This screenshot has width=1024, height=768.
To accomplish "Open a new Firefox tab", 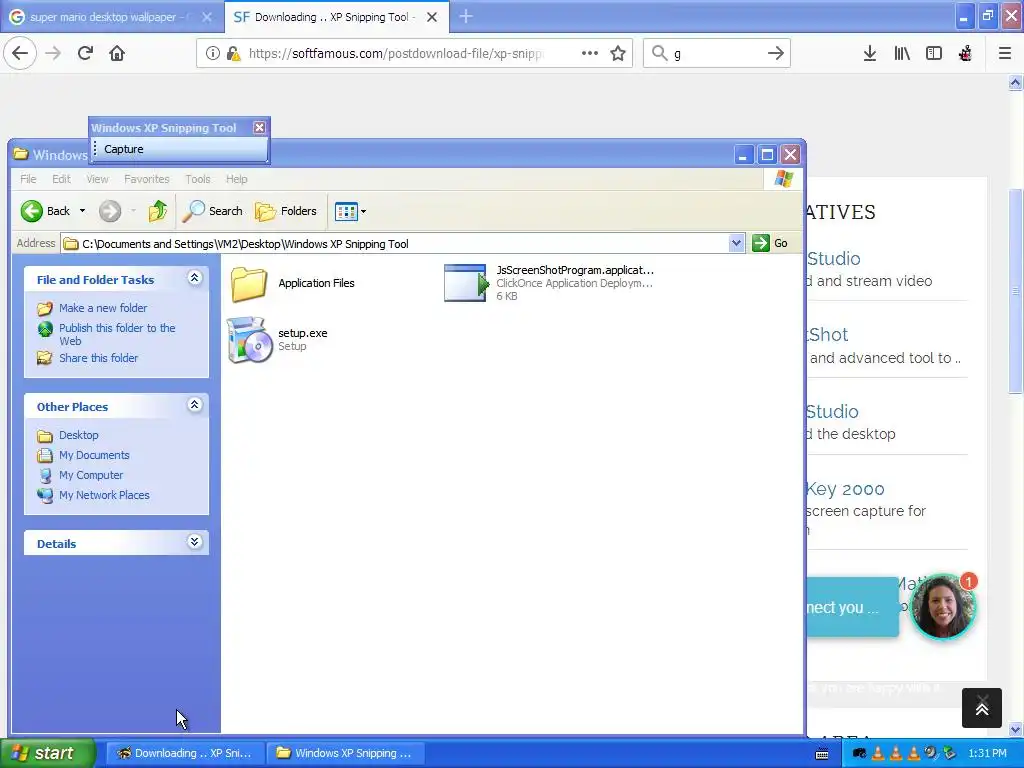I will click(x=466, y=17).
